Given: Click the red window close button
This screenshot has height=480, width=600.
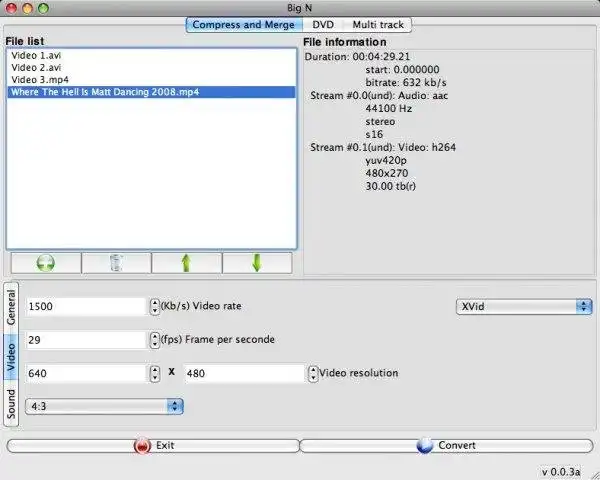Looking at the screenshot, I should (x=11, y=8).
